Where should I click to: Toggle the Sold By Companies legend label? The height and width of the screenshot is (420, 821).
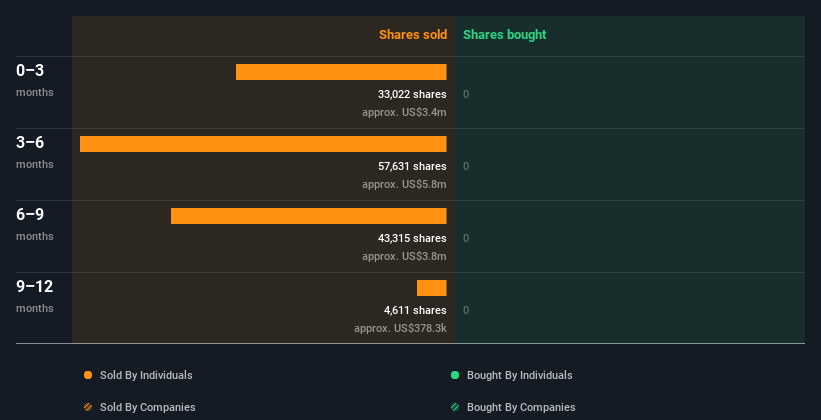[147, 407]
